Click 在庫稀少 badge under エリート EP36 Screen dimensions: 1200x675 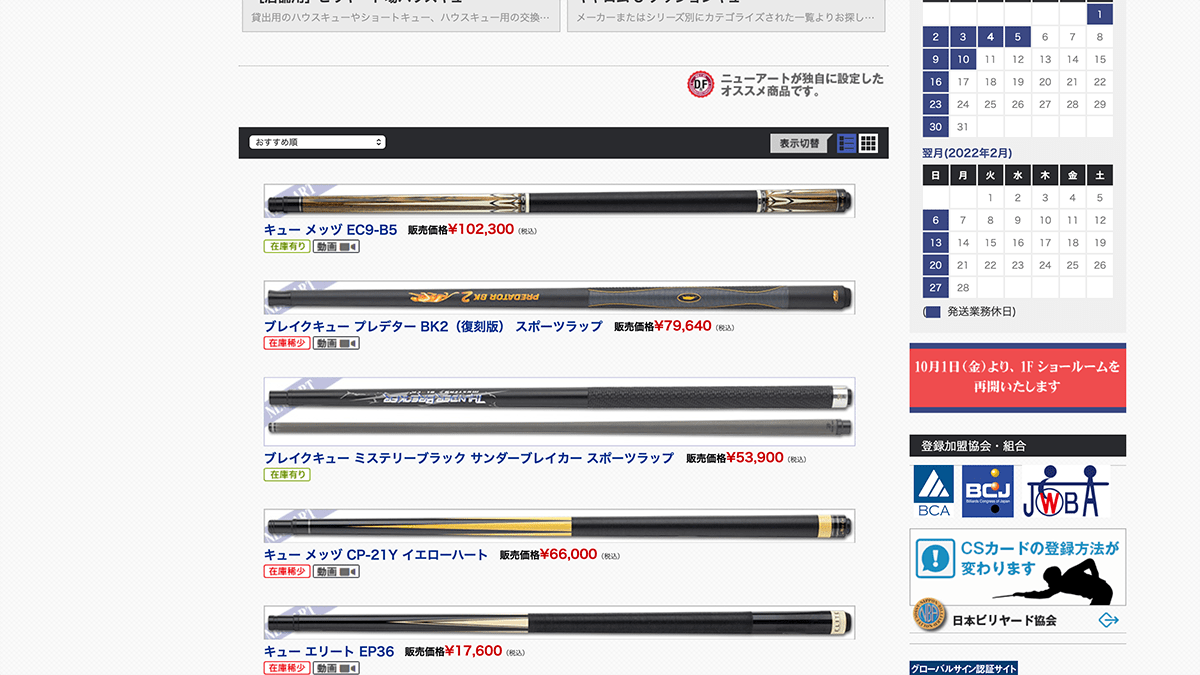tap(287, 668)
